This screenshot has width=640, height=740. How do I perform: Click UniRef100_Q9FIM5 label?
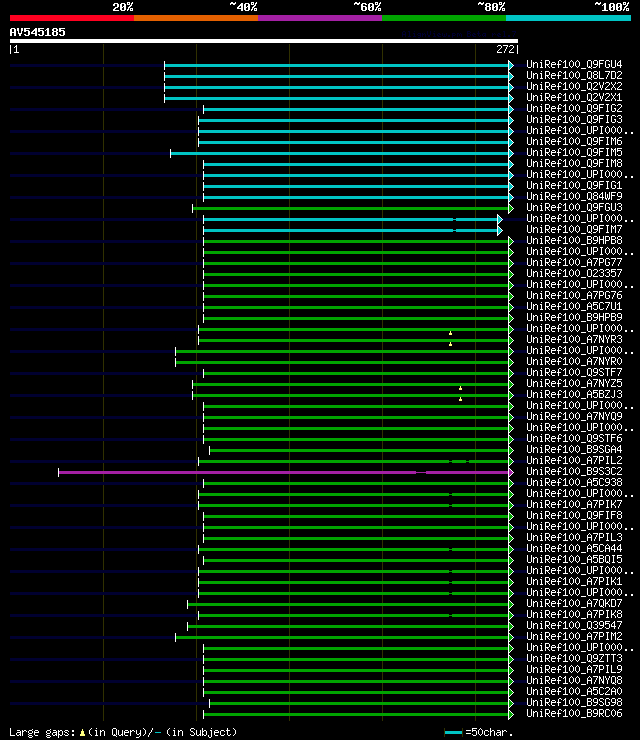click(x=574, y=152)
